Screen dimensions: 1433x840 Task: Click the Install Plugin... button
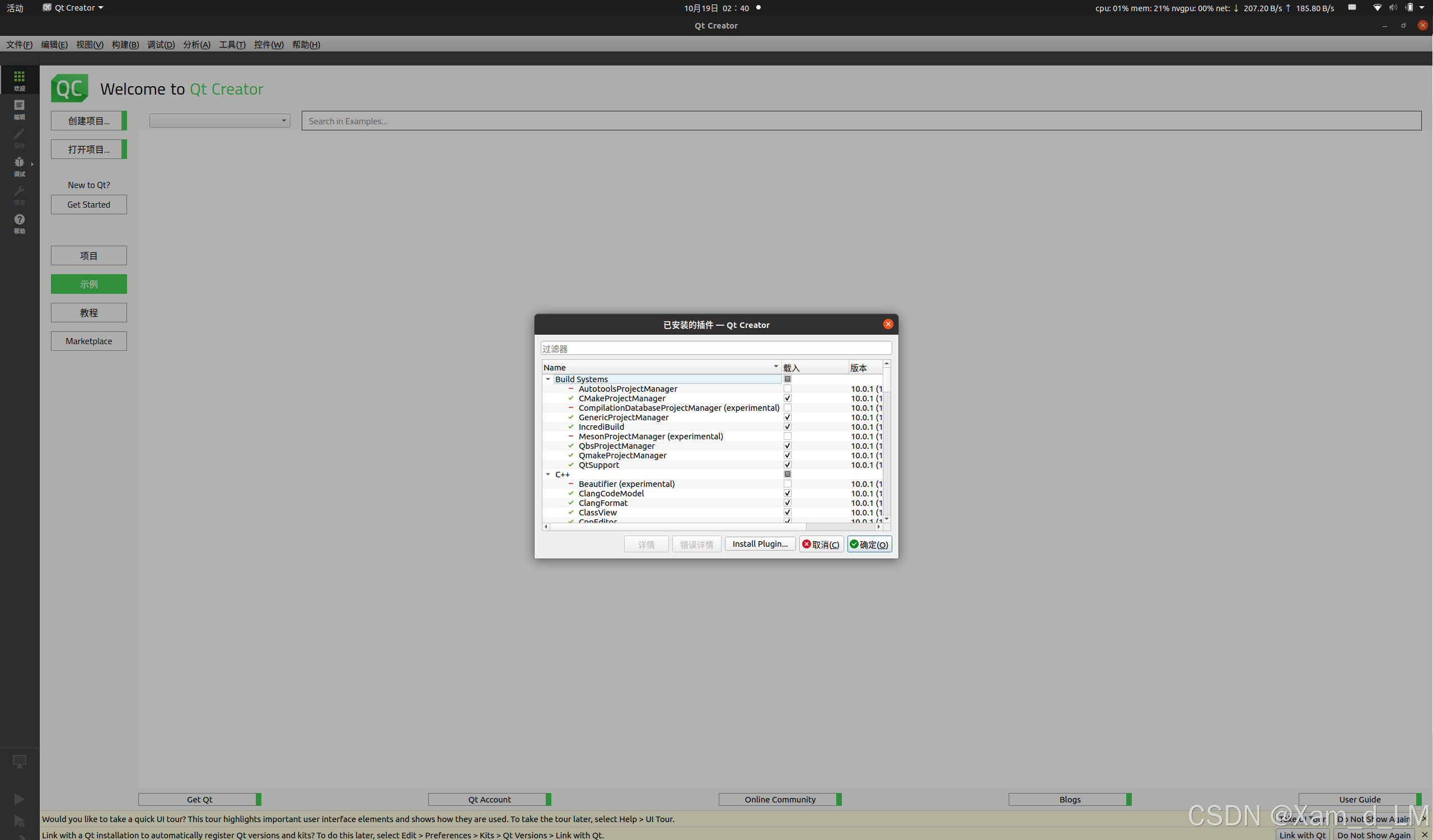pos(760,544)
